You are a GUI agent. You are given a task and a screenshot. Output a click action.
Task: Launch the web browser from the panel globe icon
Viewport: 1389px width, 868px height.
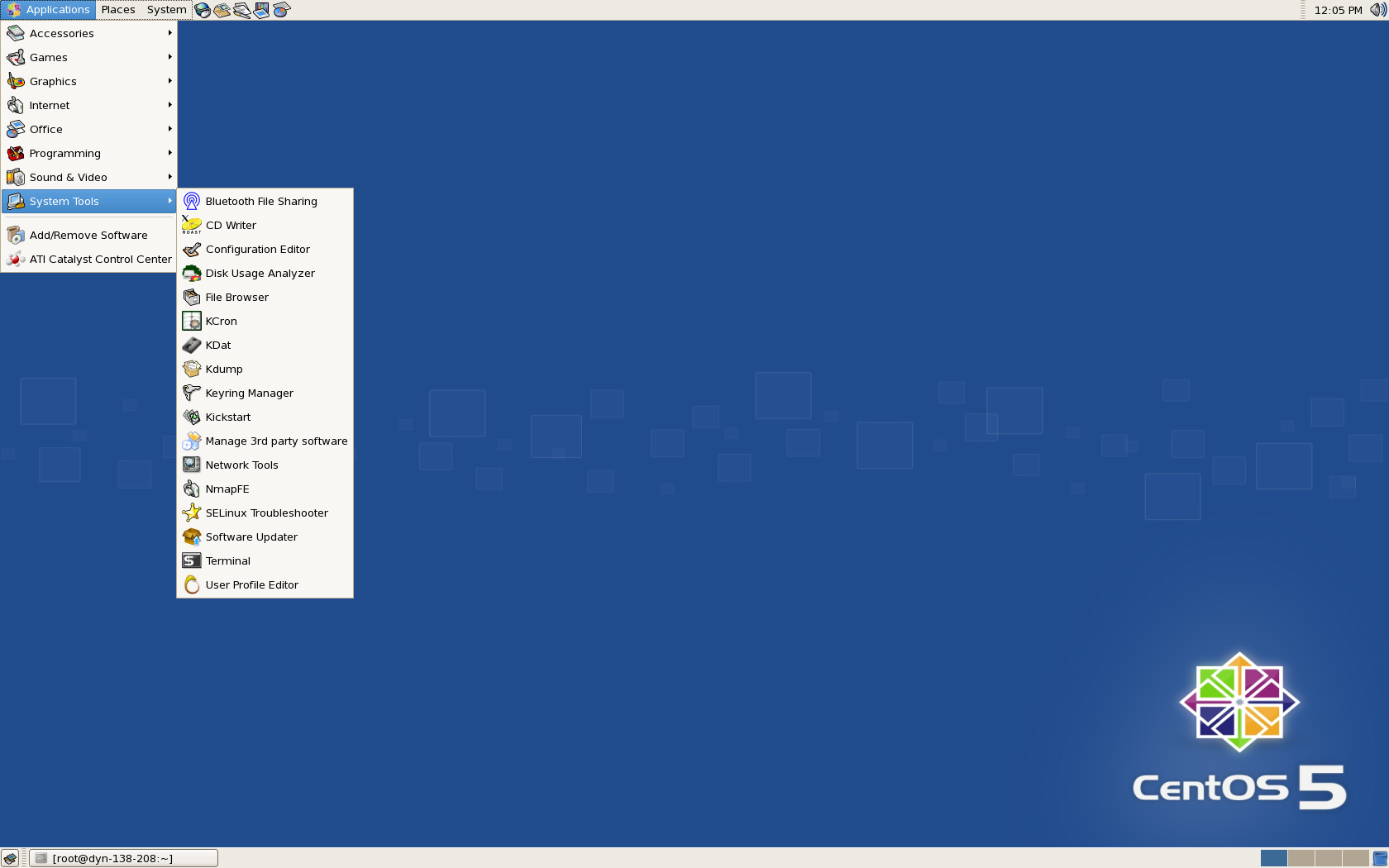(203, 11)
